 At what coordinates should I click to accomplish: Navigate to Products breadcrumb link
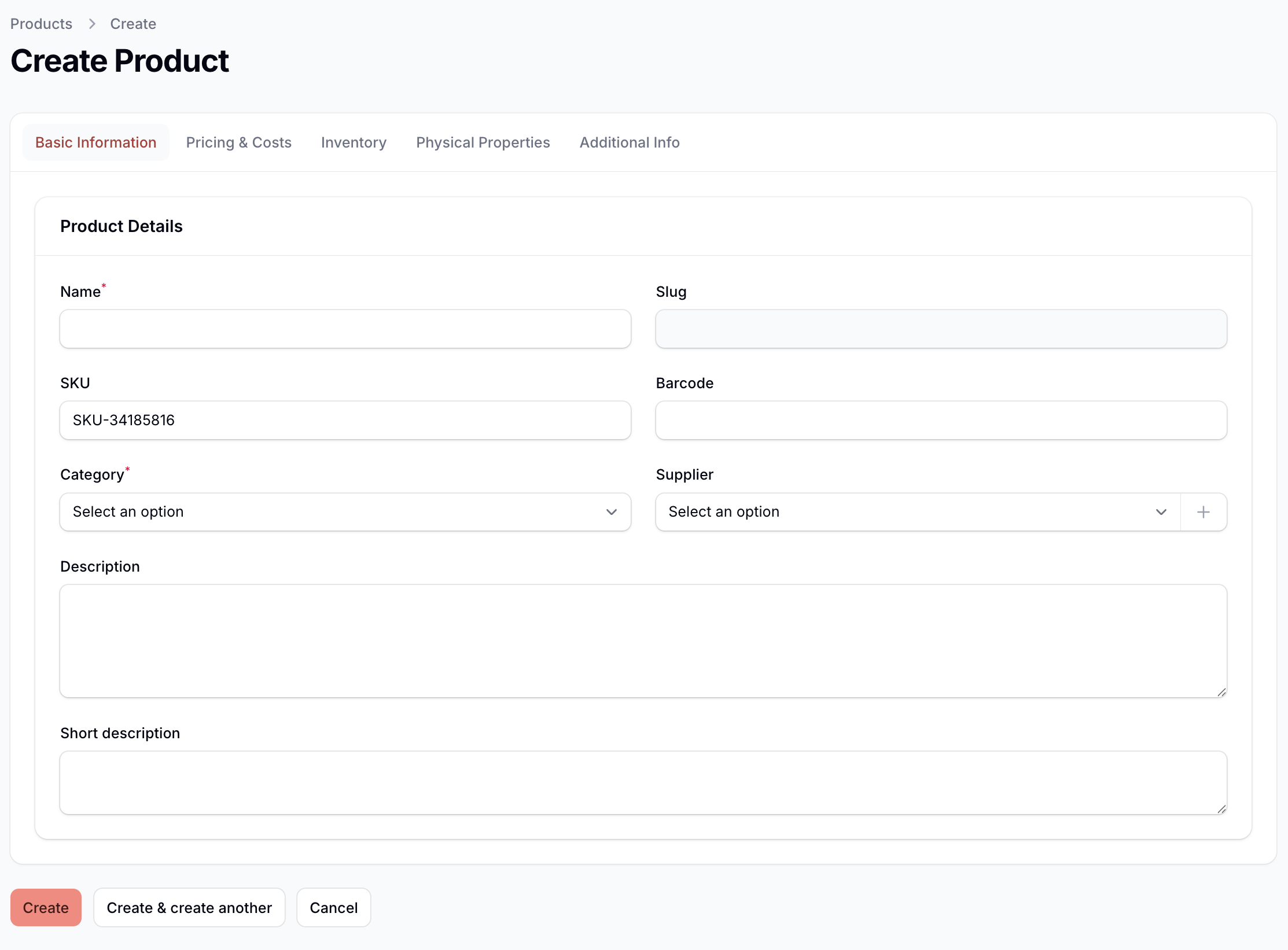pyautogui.click(x=41, y=24)
